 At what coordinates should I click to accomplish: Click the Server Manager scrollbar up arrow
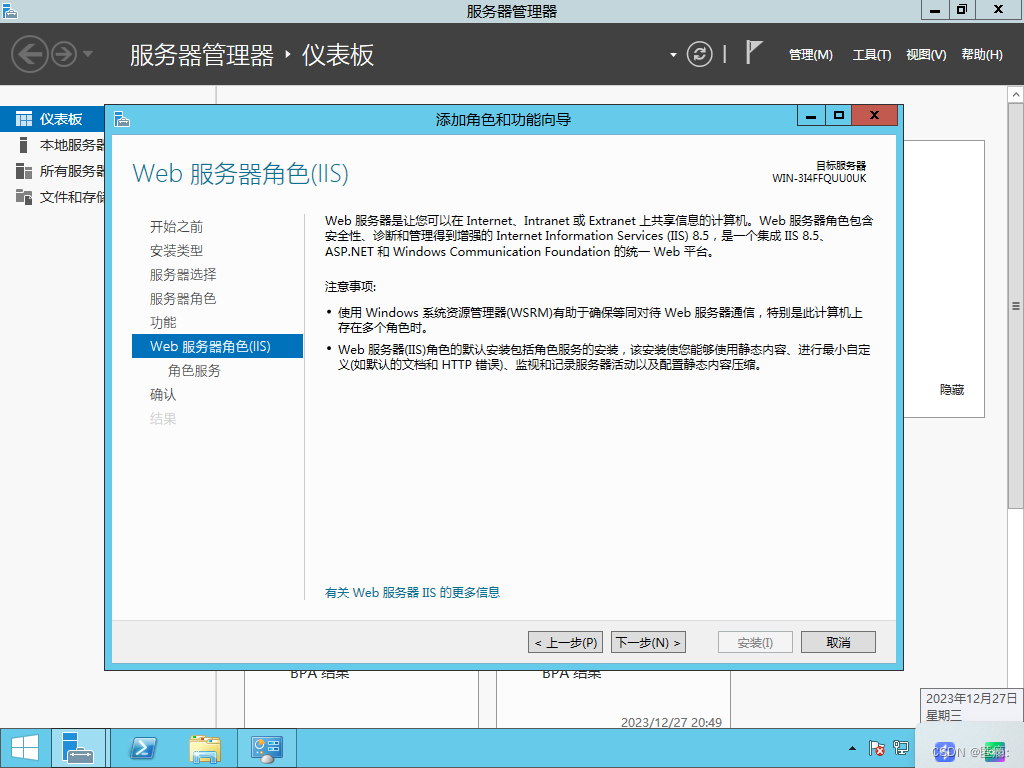pyautogui.click(x=1016, y=95)
